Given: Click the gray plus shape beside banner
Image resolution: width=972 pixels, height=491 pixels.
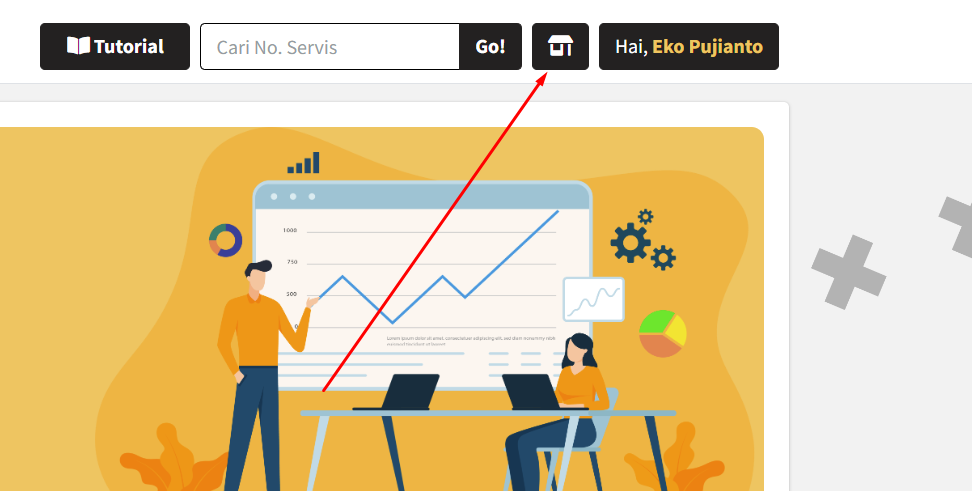Looking at the screenshot, I should (849, 272).
